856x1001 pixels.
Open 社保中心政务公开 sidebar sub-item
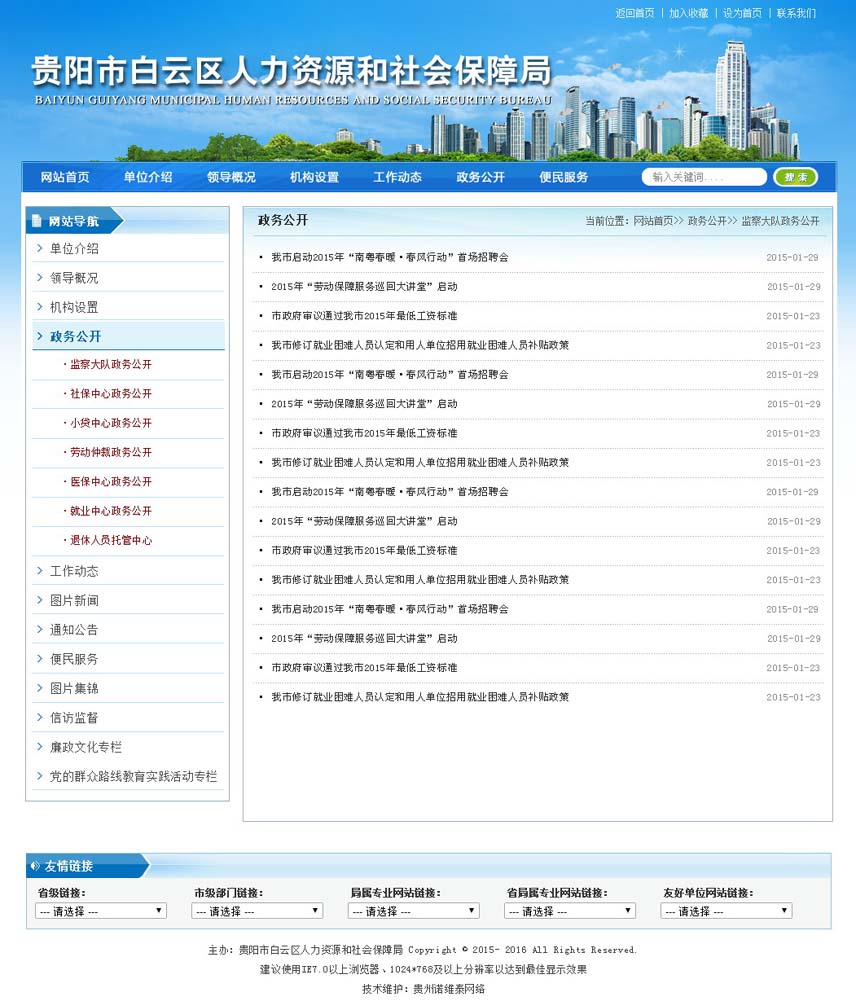pos(111,394)
